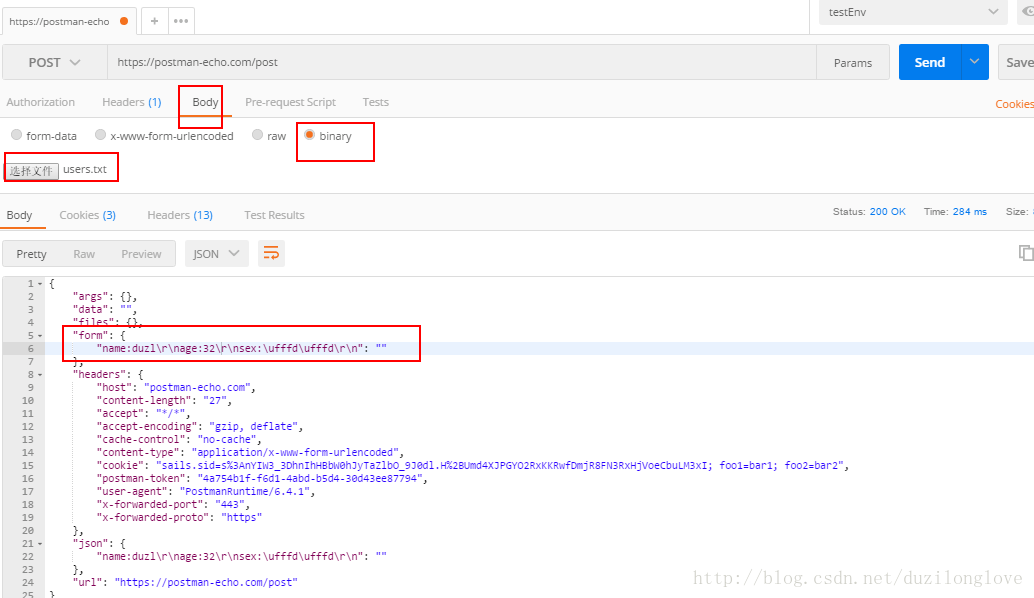The width and height of the screenshot is (1034, 598).
Task: Click the "host": "postman-echo.com" line
Action: 176,388
